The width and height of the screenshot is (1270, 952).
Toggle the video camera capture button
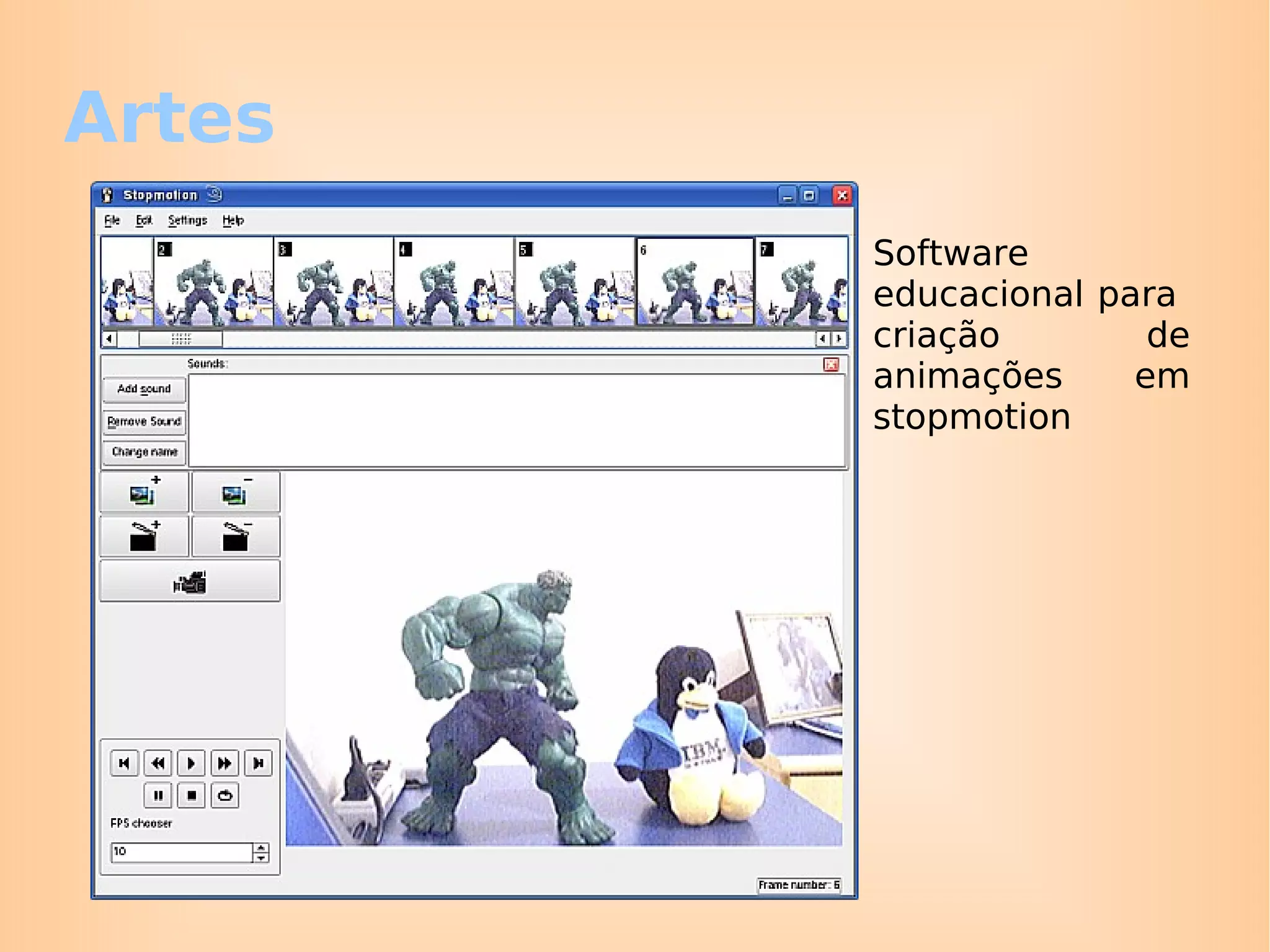pos(190,582)
